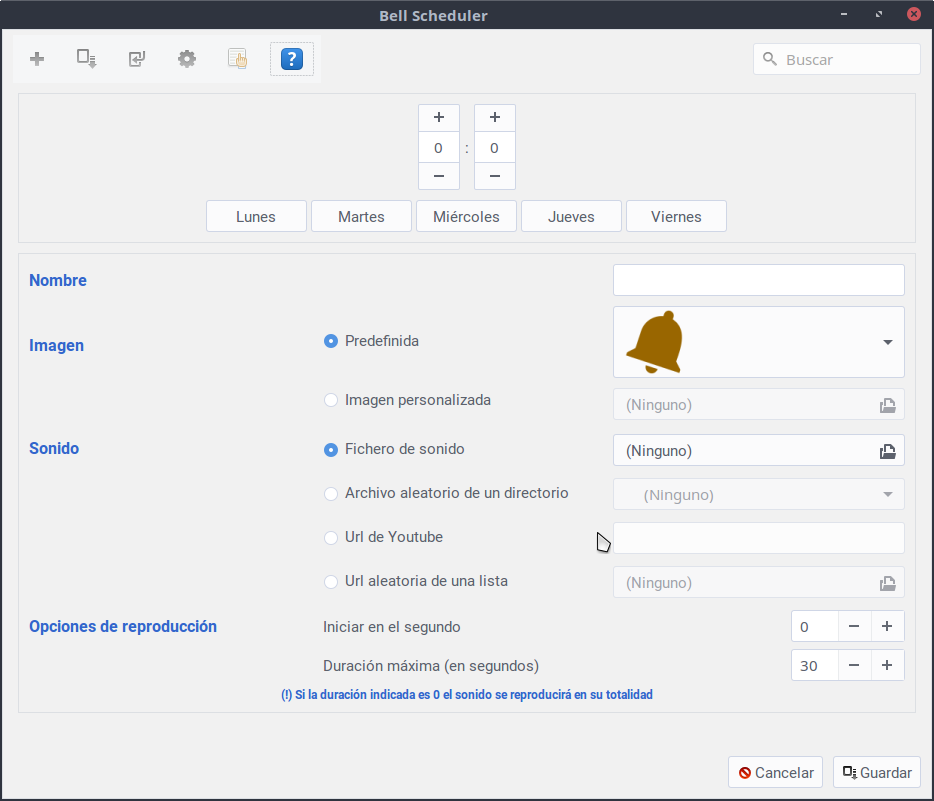Open the predefined bell image dropdown
This screenshot has width=934, height=801.
pos(887,342)
